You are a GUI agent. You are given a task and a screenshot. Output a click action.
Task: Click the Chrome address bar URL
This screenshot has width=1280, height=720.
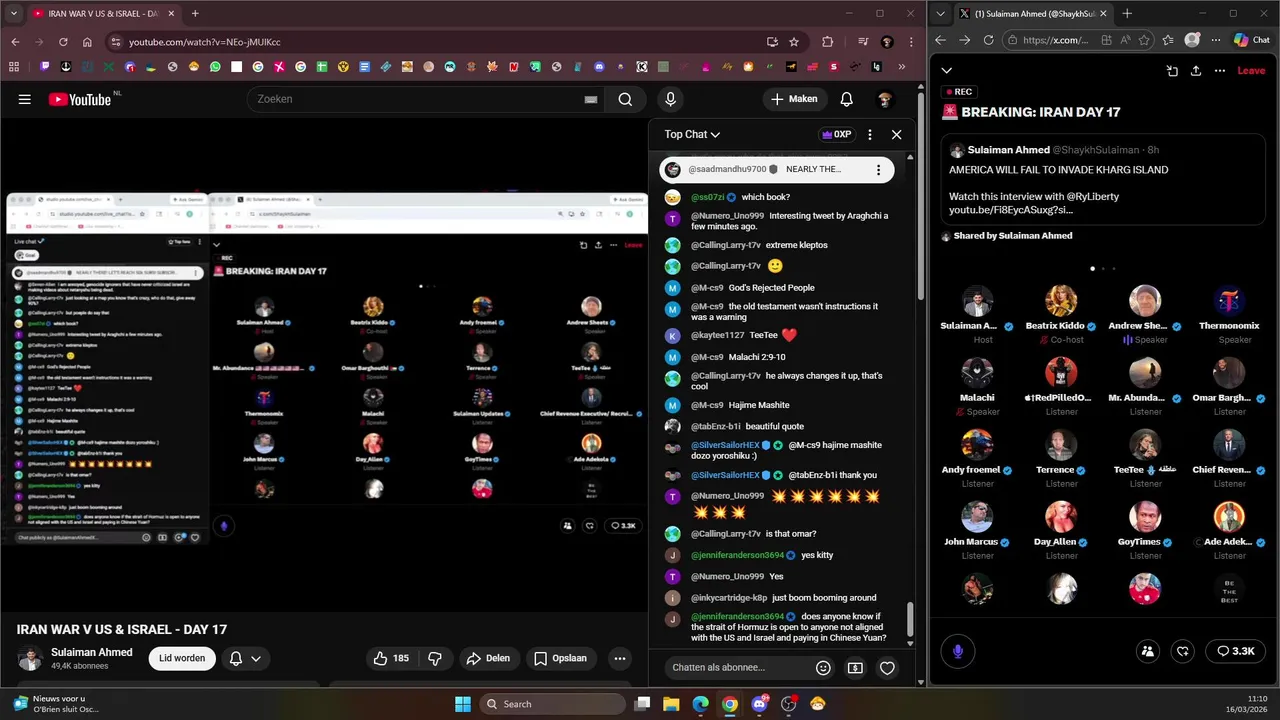[204, 42]
